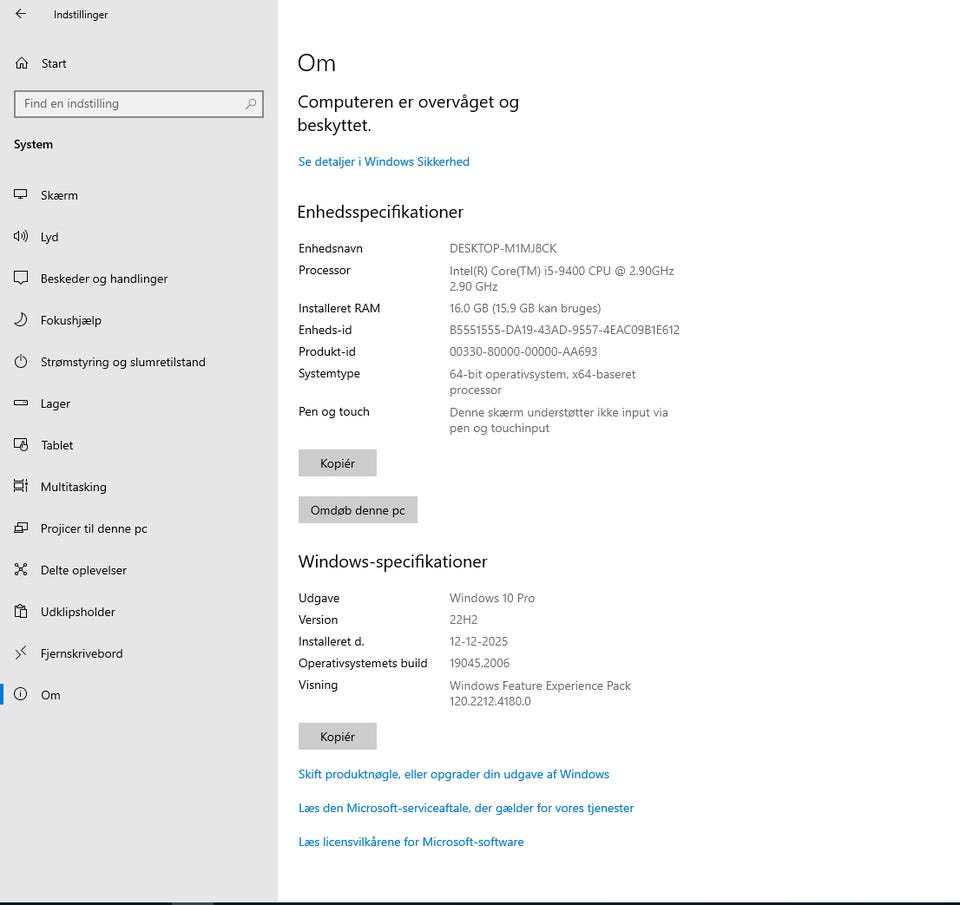Click install date 12-12-2025
Viewport: 960px width, 905px height.
[x=479, y=641]
